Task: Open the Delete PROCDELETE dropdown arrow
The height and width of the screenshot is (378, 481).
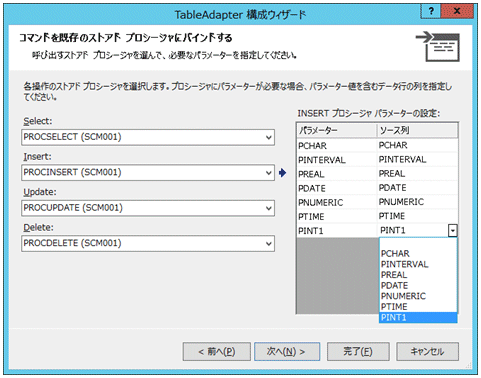Action: click(x=269, y=244)
